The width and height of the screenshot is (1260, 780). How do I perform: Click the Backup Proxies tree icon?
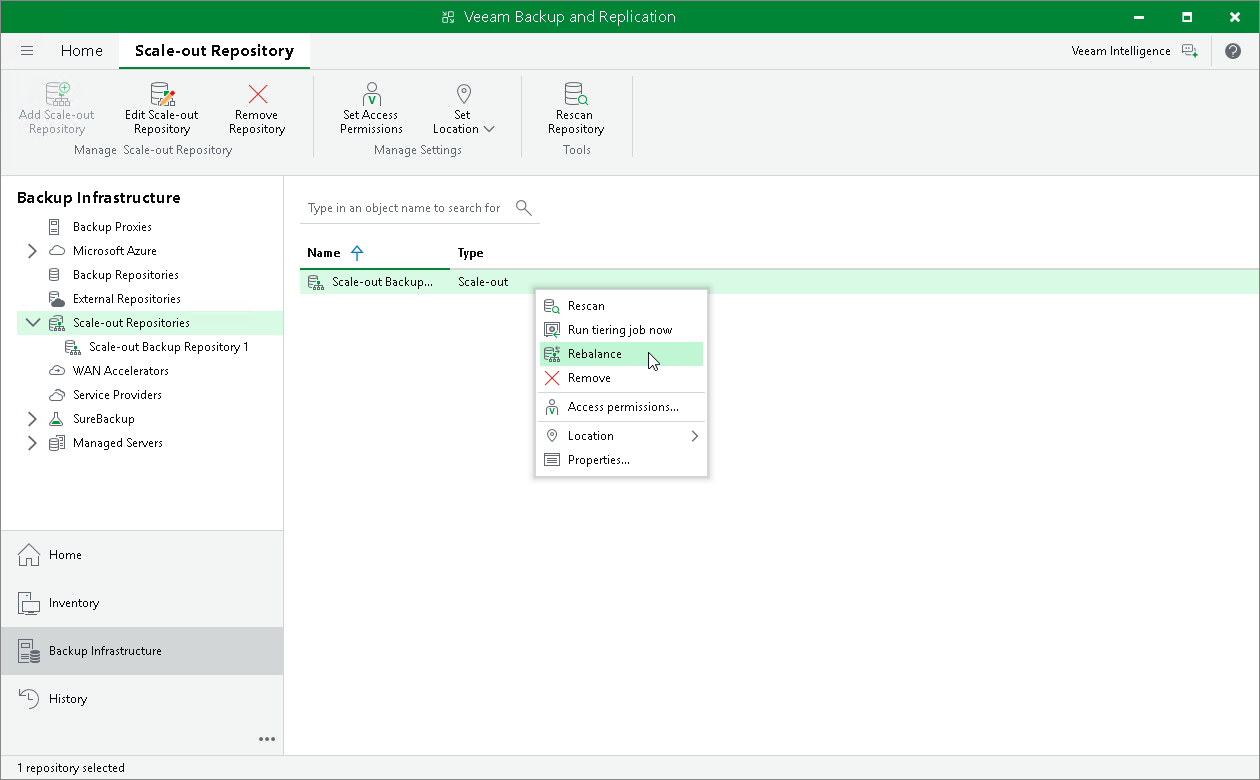point(56,227)
